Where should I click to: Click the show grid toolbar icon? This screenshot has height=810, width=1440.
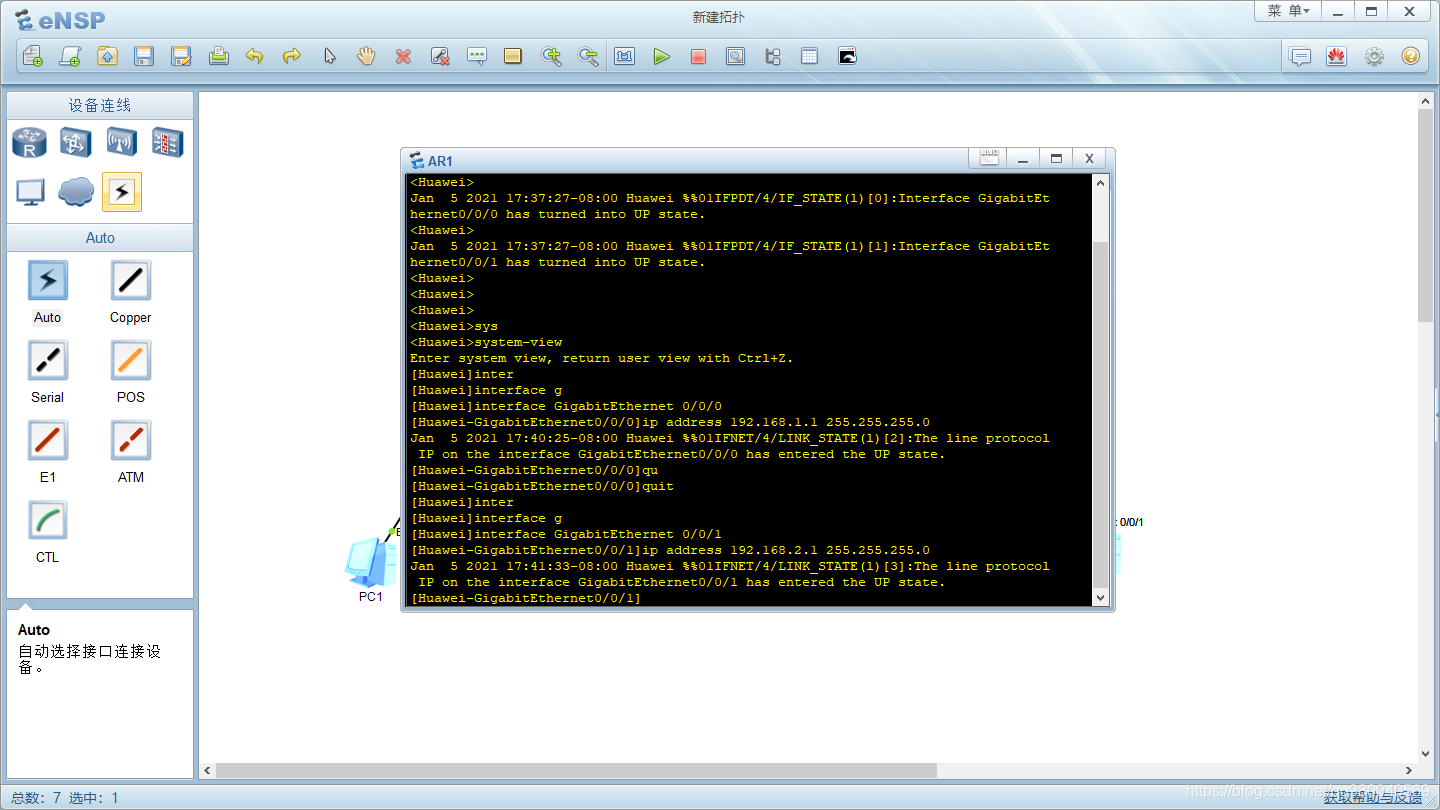(809, 57)
